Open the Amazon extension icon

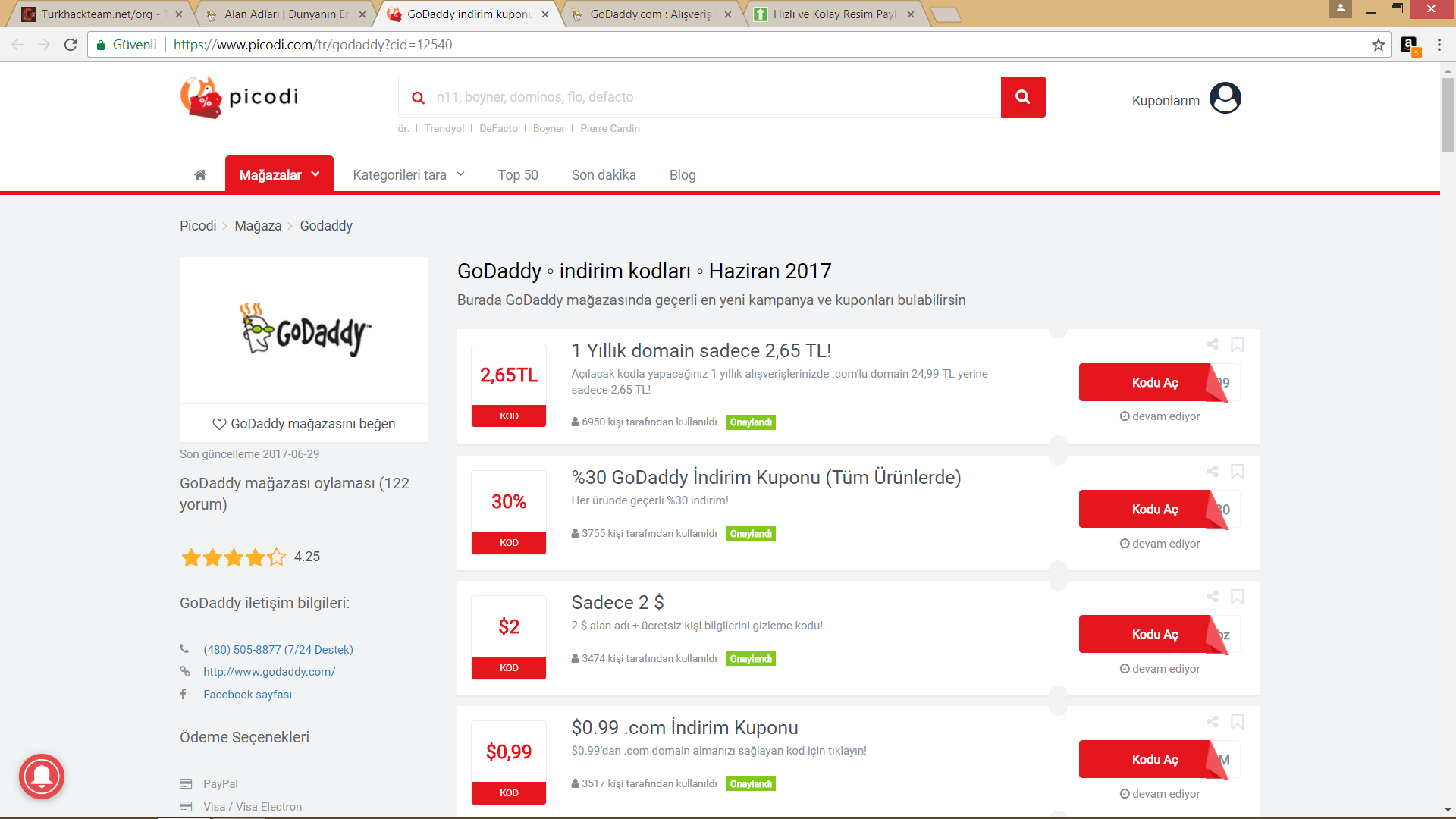[1410, 45]
